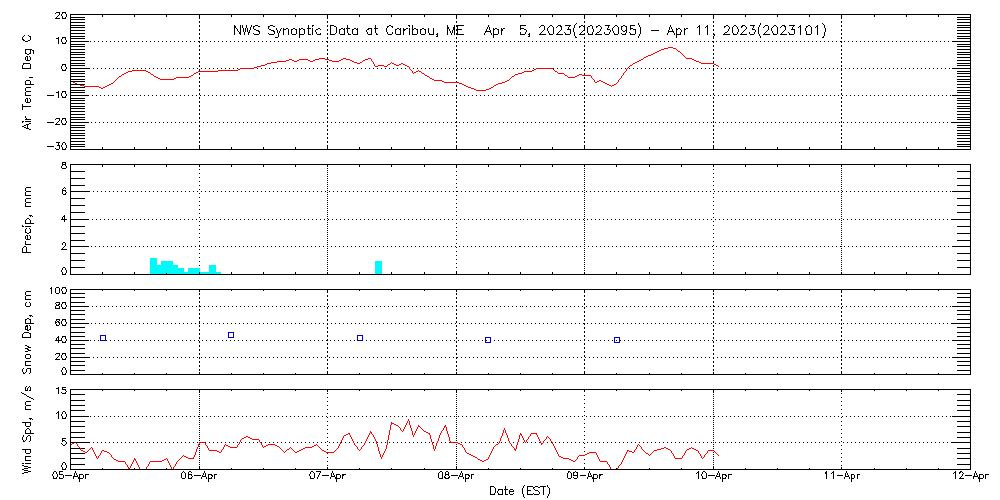Click the '10-Apr' date tick label
The height and width of the screenshot is (500, 1000).
click(713, 477)
